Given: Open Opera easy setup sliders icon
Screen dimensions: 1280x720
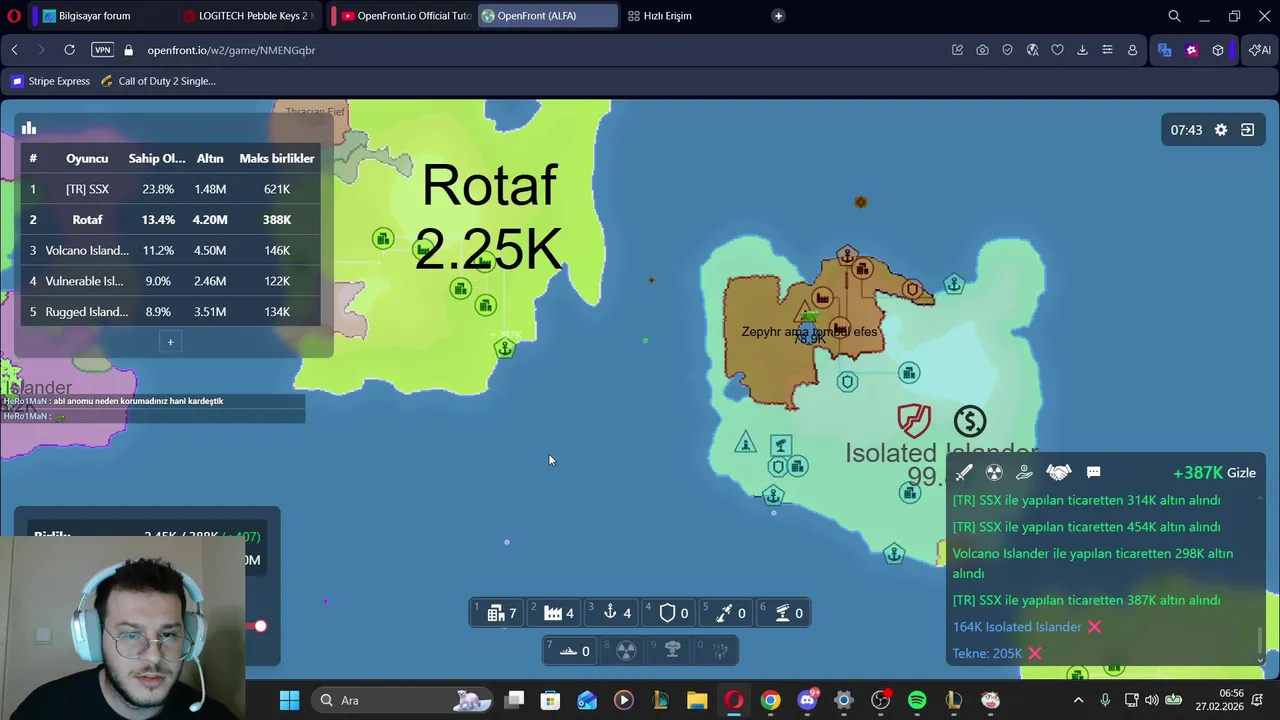Looking at the screenshot, I should click(1107, 50).
